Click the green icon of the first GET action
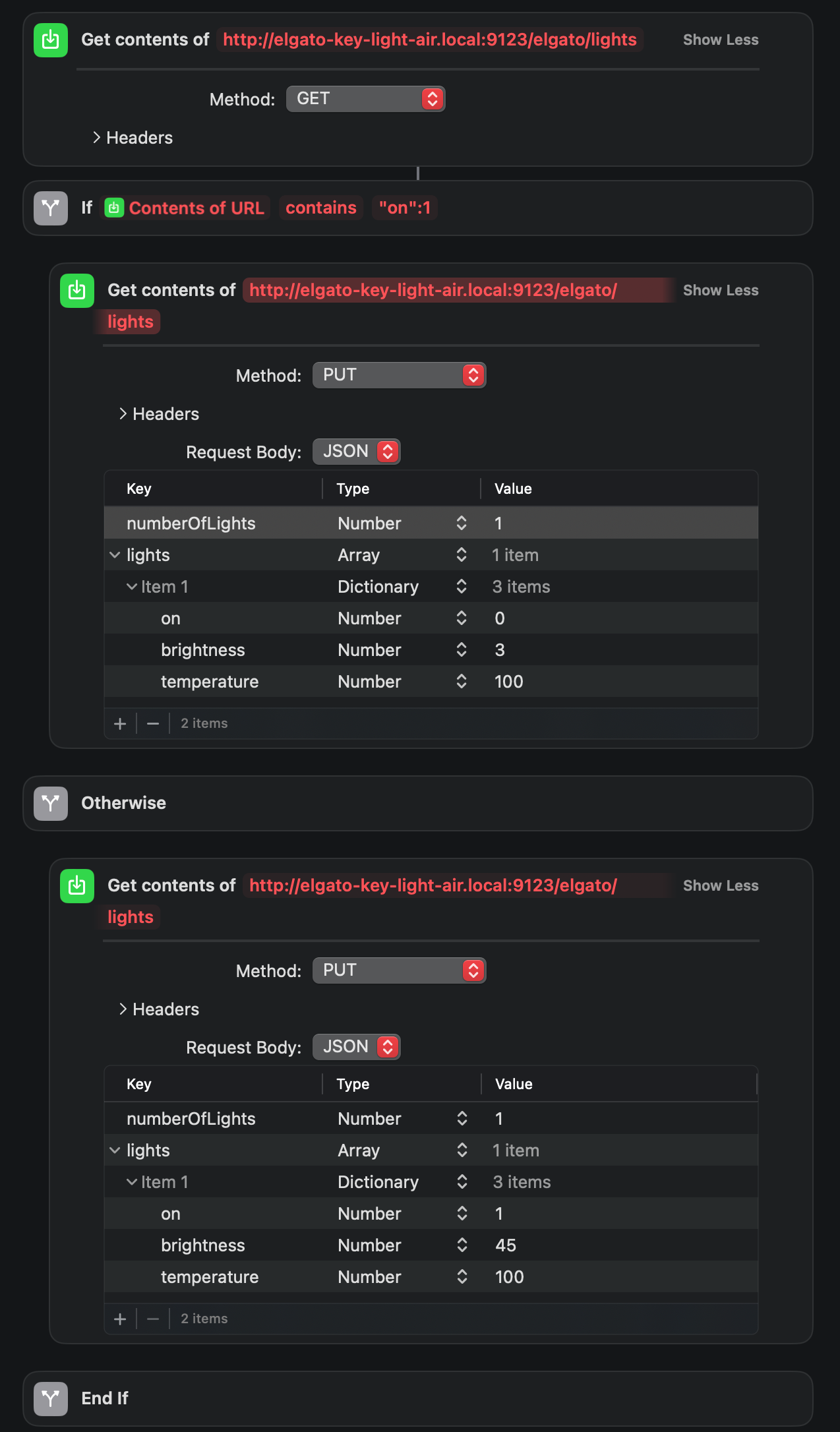This screenshot has width=840, height=1432. [x=51, y=40]
